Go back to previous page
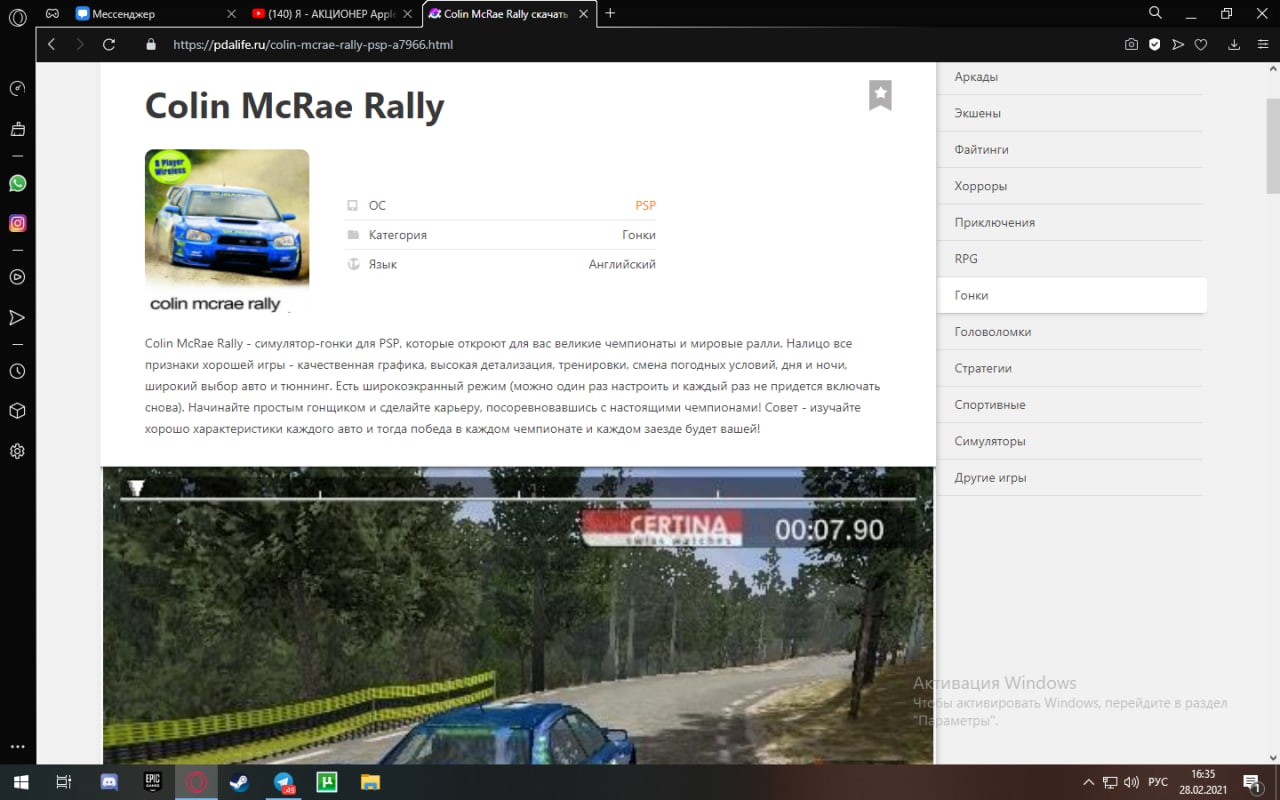The image size is (1280, 800). (52, 44)
